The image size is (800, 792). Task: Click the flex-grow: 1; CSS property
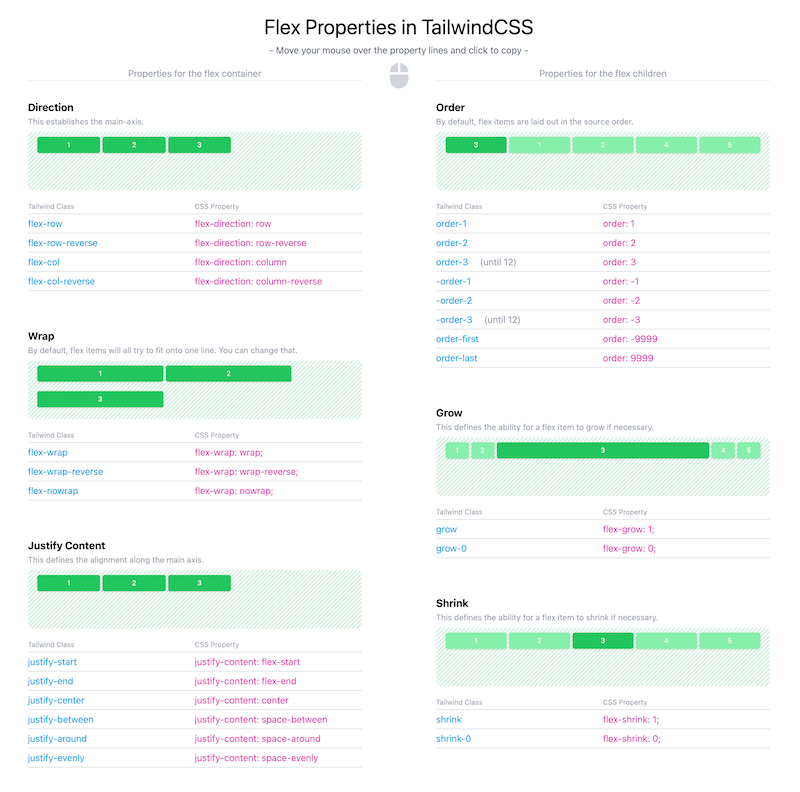pos(628,530)
